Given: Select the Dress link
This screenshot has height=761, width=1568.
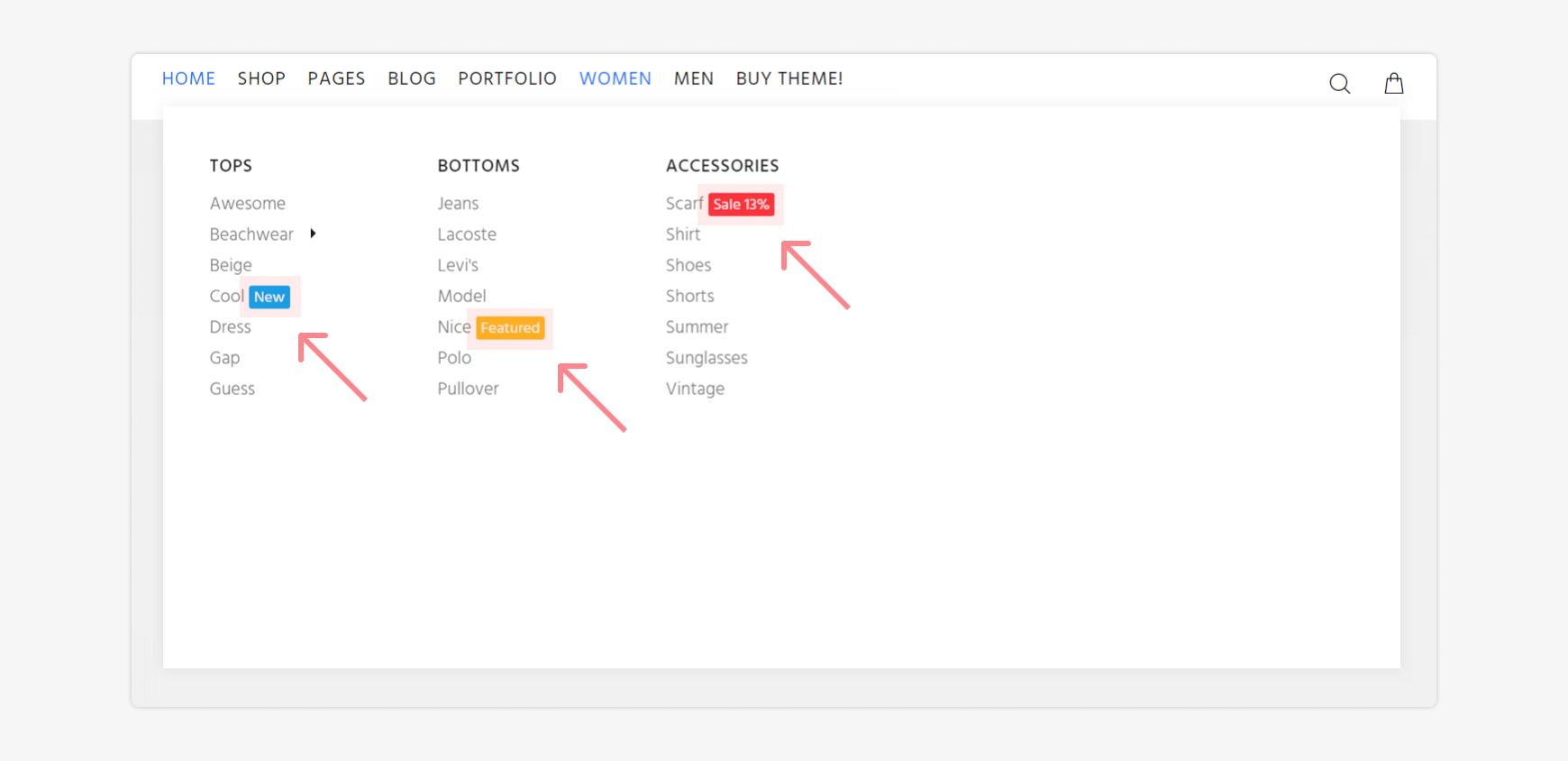Looking at the screenshot, I should [x=231, y=327].
